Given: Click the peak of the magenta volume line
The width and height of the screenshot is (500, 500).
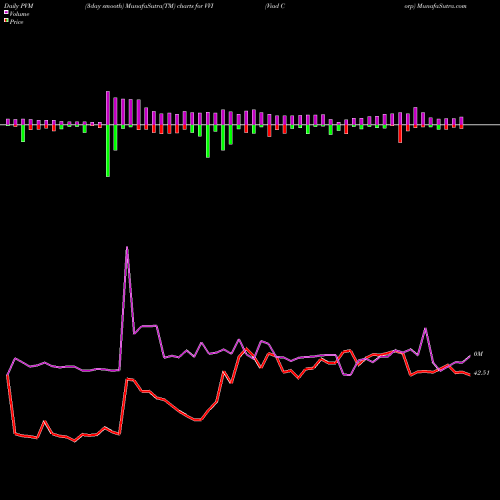Looking at the screenshot, I should 127,247.
